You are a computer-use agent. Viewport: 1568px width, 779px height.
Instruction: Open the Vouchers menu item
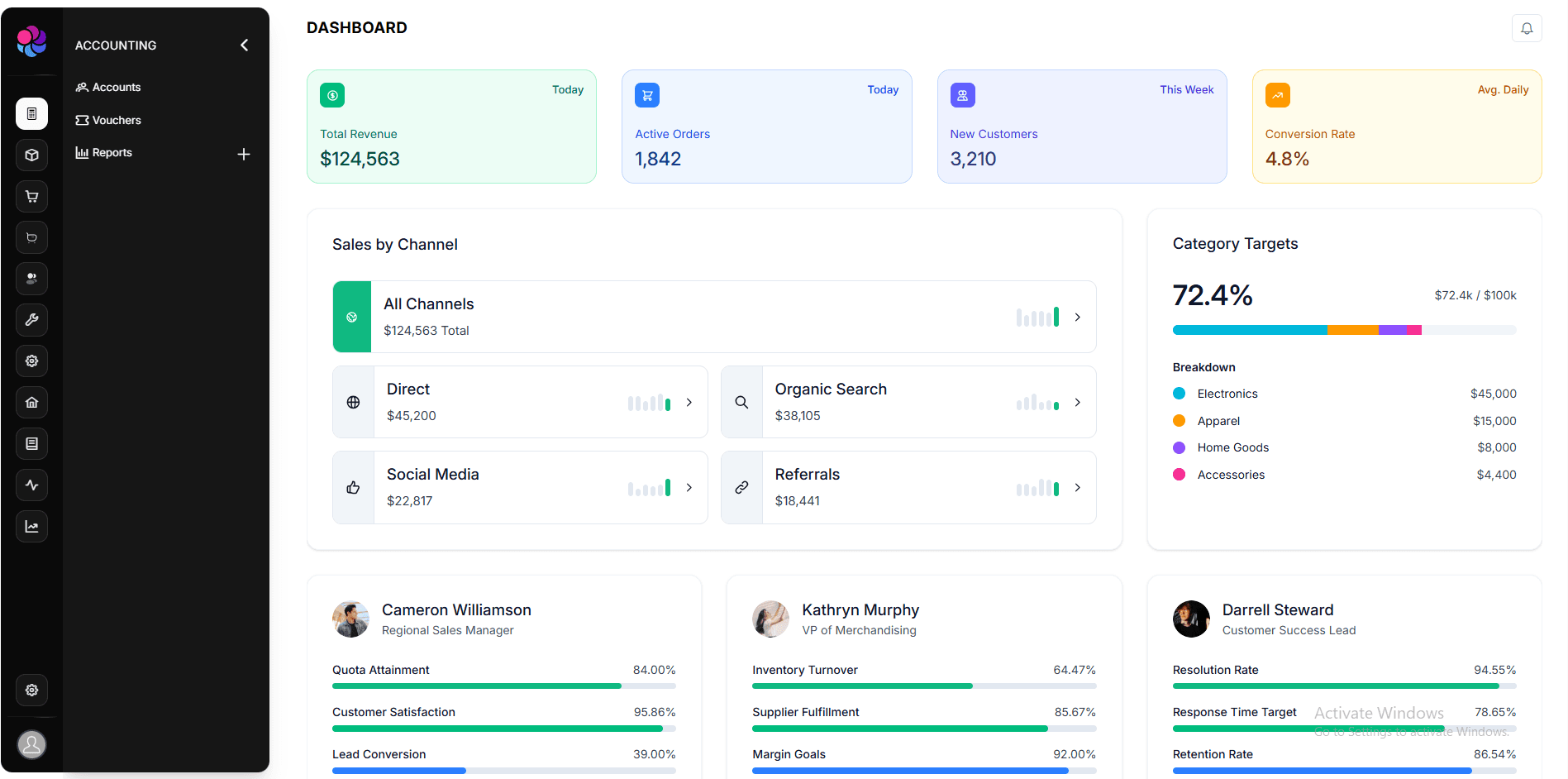click(116, 120)
